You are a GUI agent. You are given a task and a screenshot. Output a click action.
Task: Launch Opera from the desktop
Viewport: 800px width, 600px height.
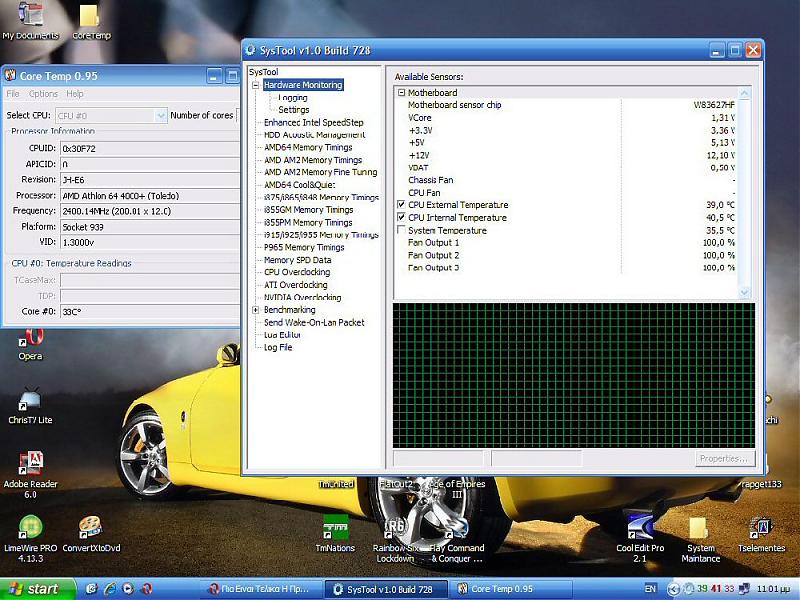[x=30, y=344]
